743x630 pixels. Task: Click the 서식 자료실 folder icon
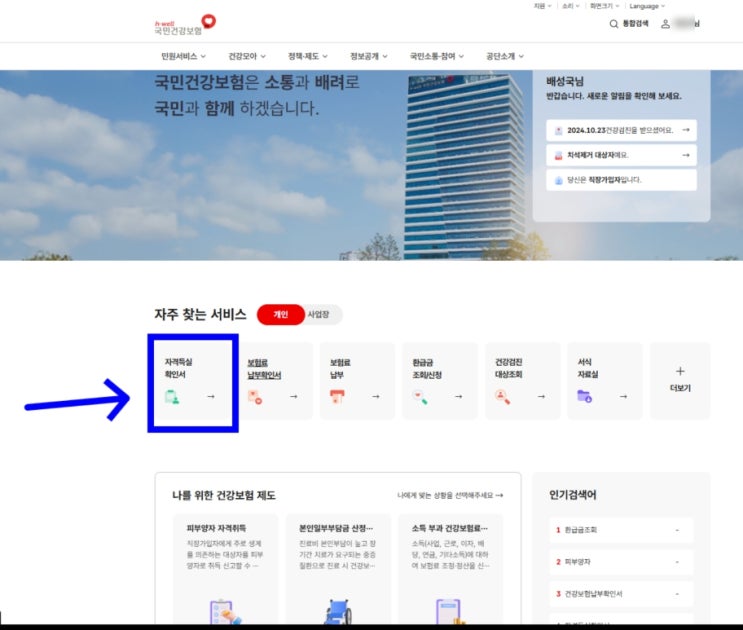point(584,396)
